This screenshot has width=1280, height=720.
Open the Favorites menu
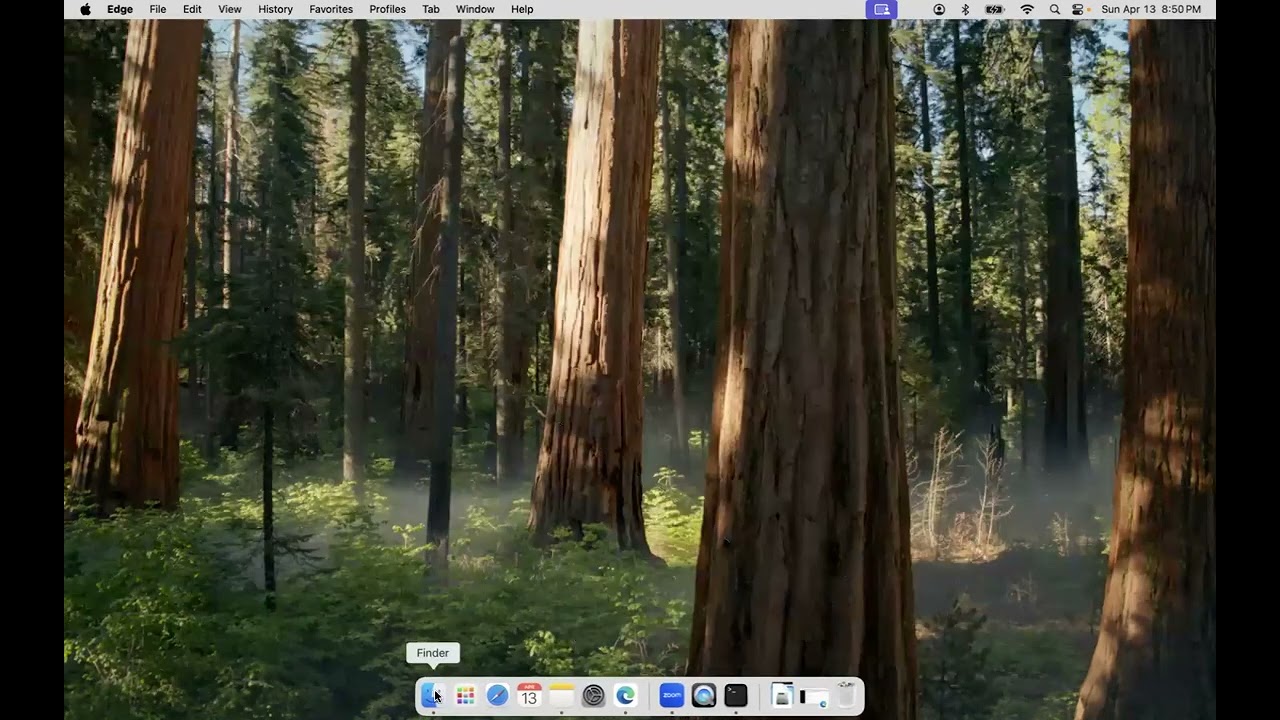click(331, 9)
